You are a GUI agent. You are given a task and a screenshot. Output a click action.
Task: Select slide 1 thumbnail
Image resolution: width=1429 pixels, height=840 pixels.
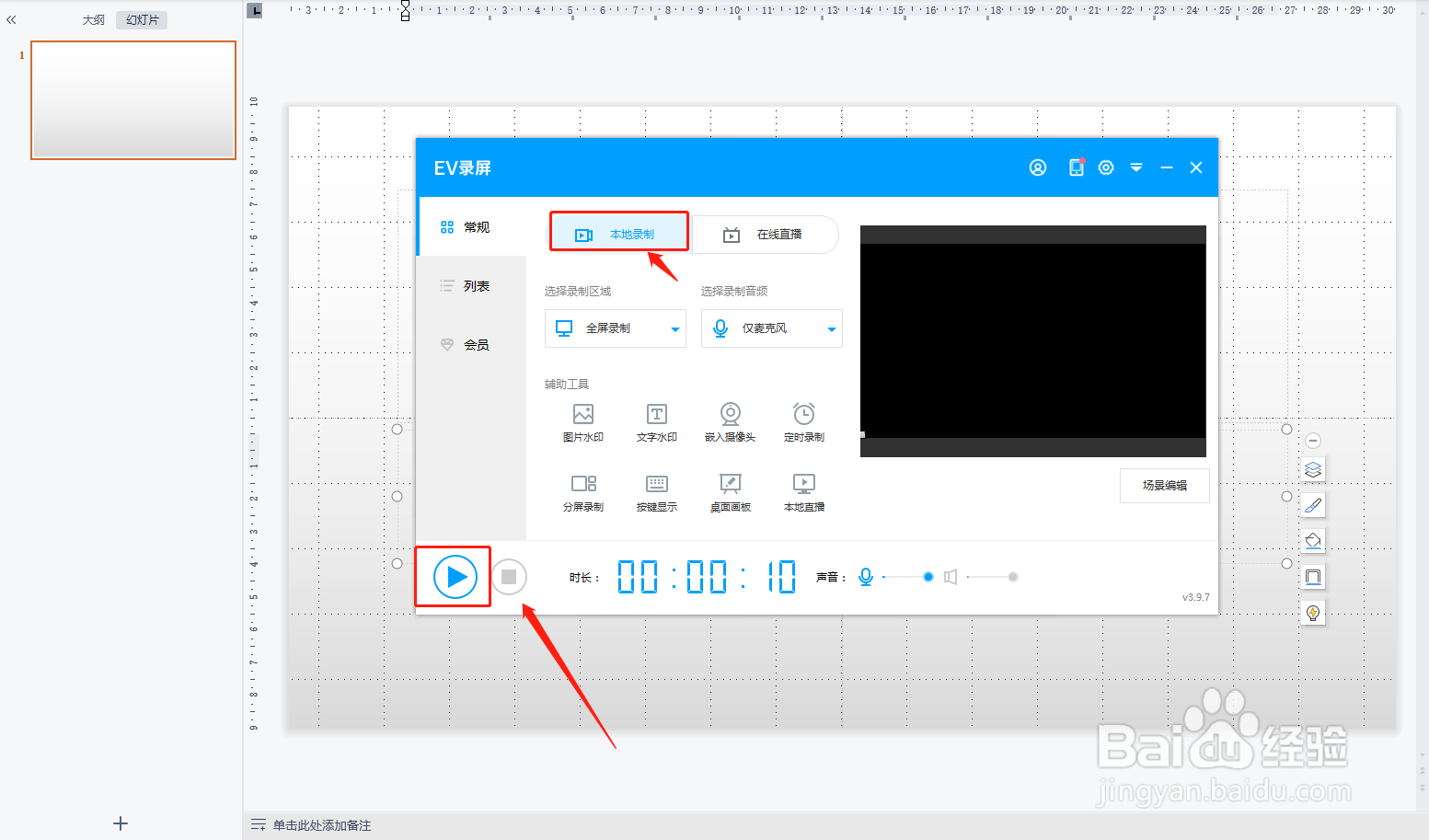click(133, 100)
